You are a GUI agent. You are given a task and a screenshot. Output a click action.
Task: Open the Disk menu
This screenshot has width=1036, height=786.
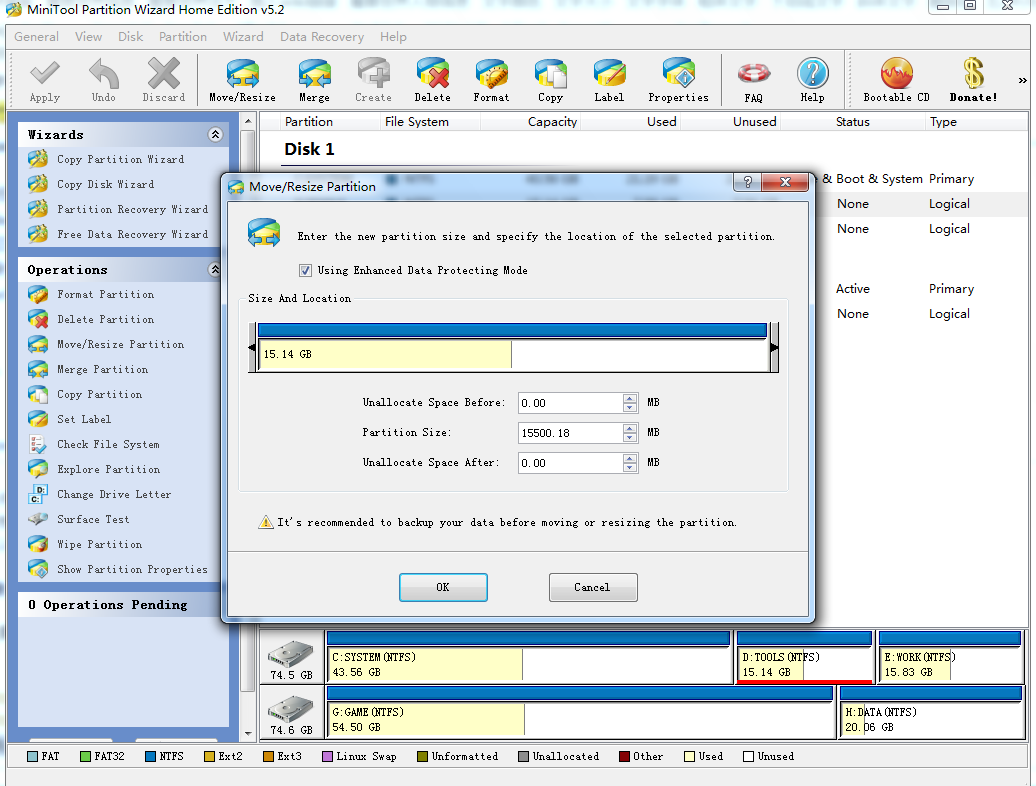pos(130,37)
